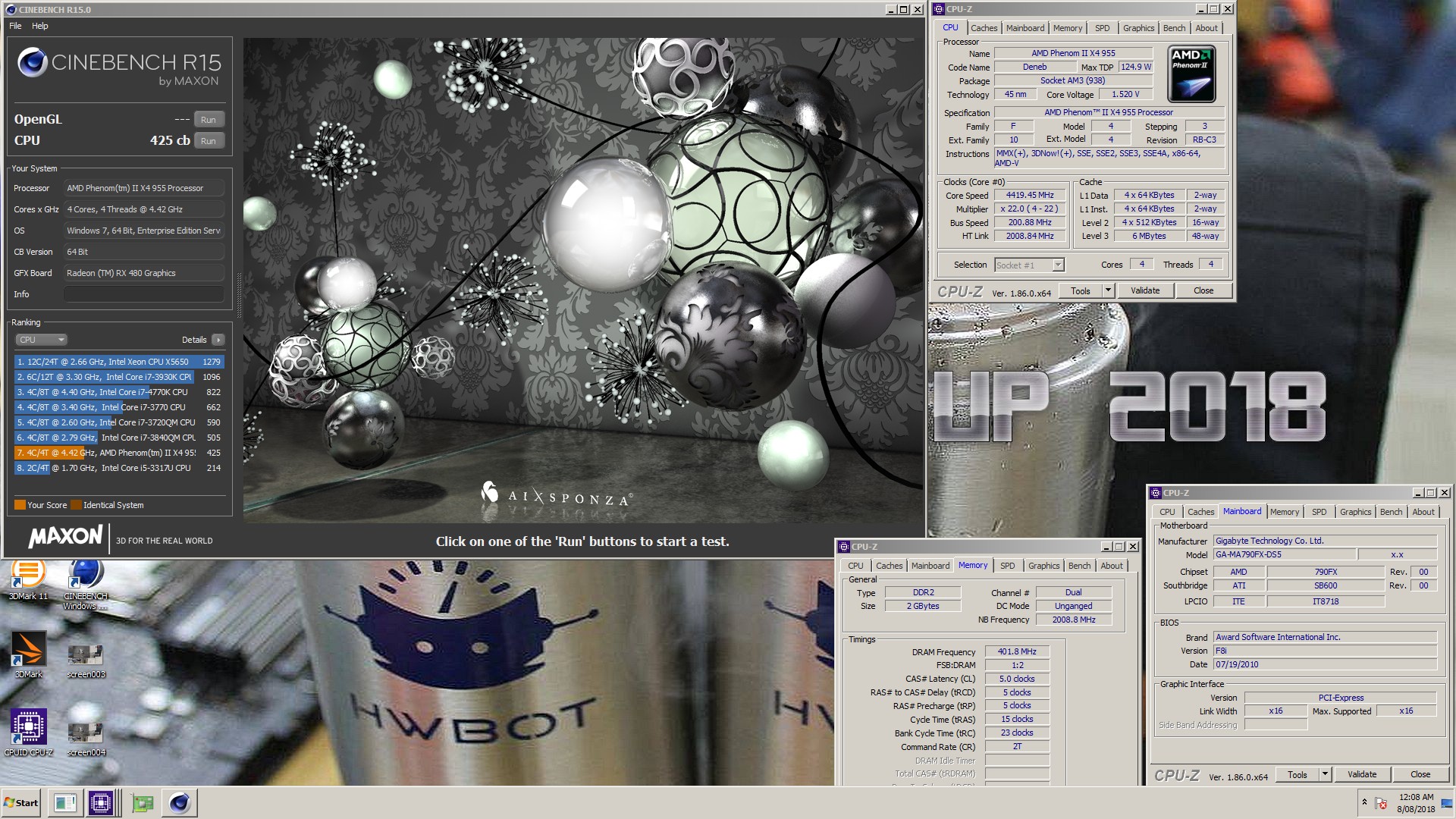1456x819 pixels.
Task: Open the screen004 image file
Action: tap(86, 737)
